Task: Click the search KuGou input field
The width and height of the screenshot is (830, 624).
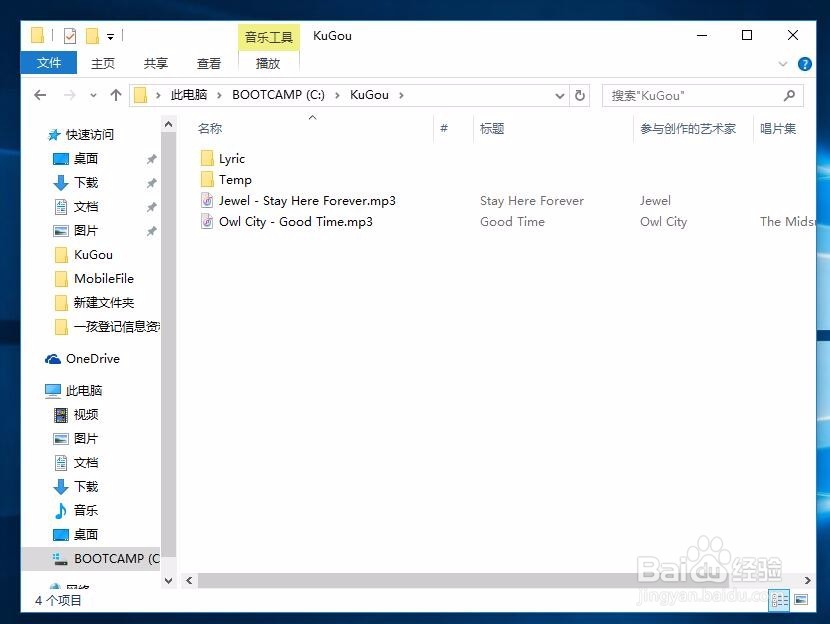Action: (702, 96)
